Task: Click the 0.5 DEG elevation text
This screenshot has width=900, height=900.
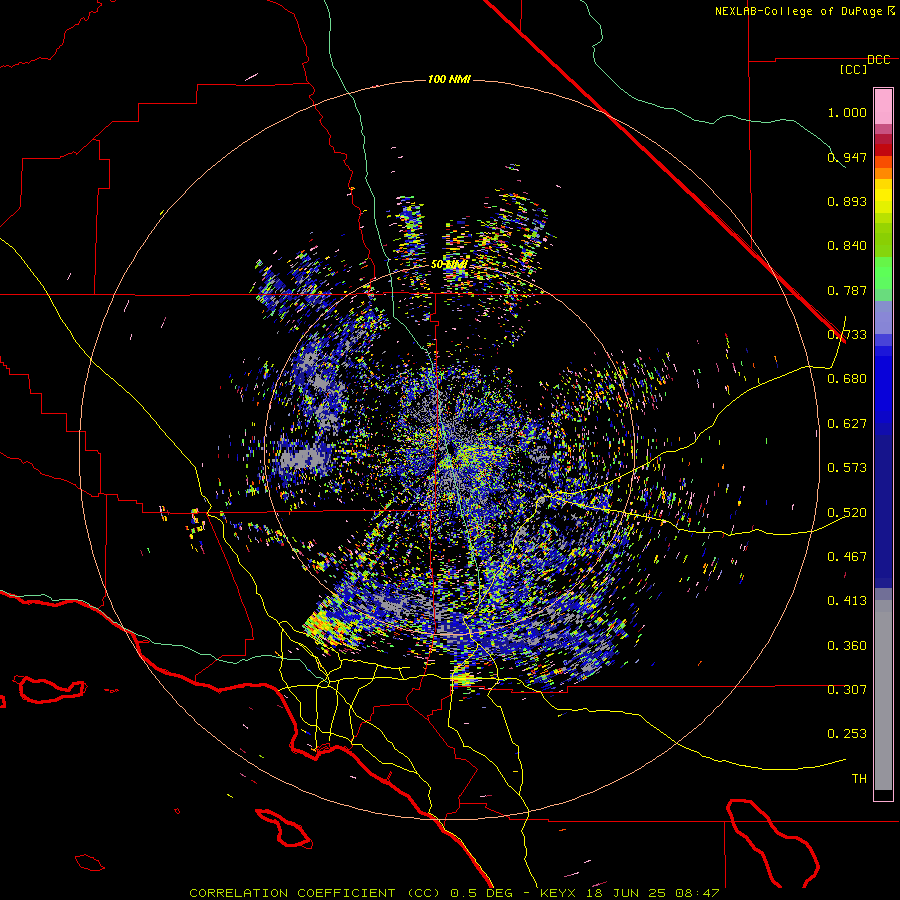Action: 480,893
